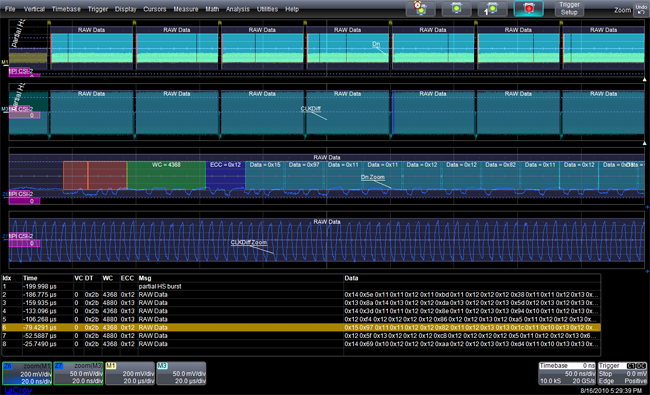Click the CLKDiff Zoom trace label
Screen dimensions: 650x395
pyautogui.click(x=249, y=242)
